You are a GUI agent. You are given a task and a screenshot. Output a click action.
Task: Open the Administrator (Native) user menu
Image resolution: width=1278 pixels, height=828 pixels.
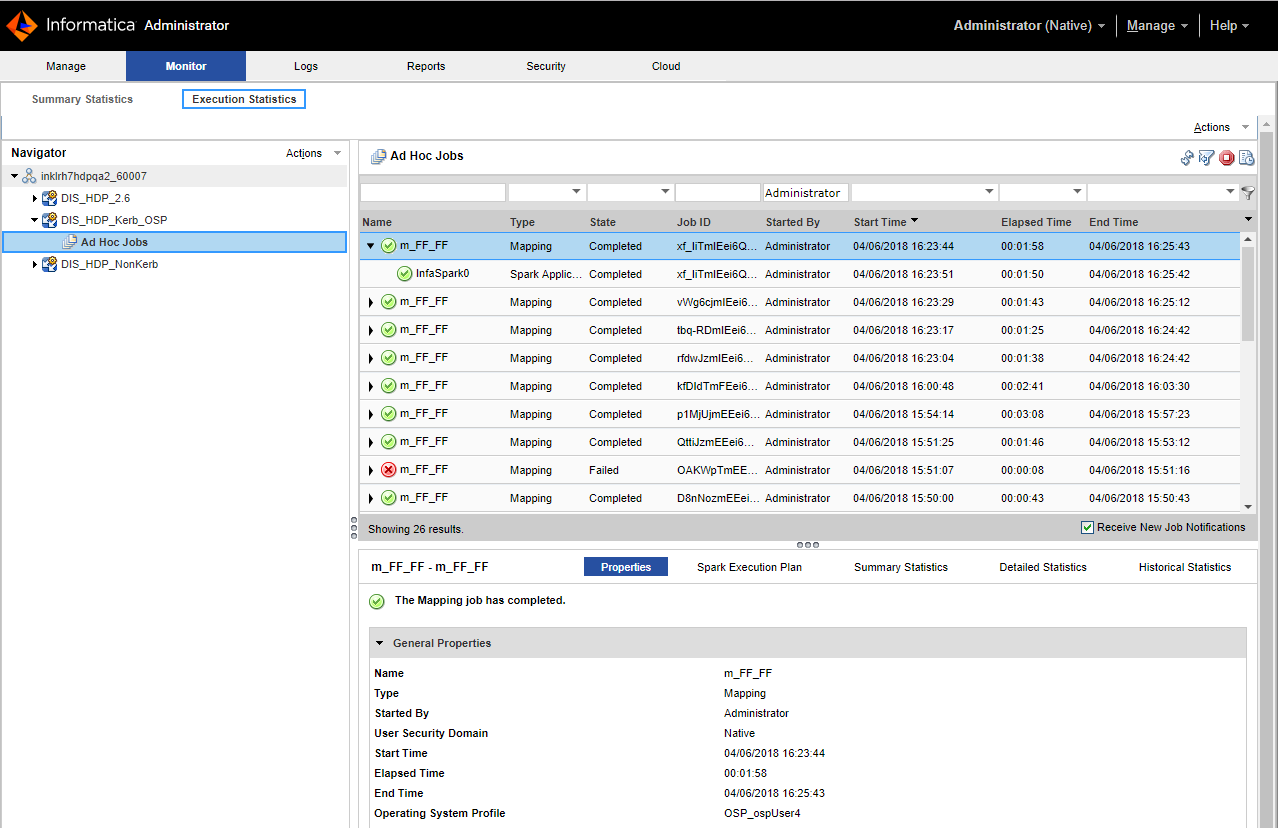point(1029,26)
